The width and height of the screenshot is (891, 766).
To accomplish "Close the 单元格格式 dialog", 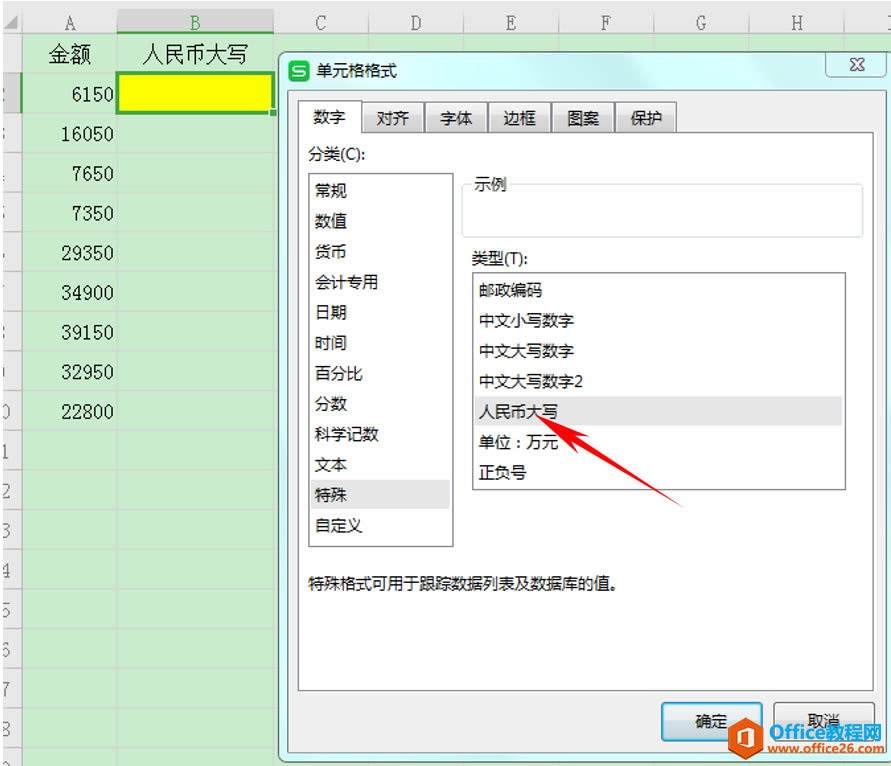I will (856, 65).
